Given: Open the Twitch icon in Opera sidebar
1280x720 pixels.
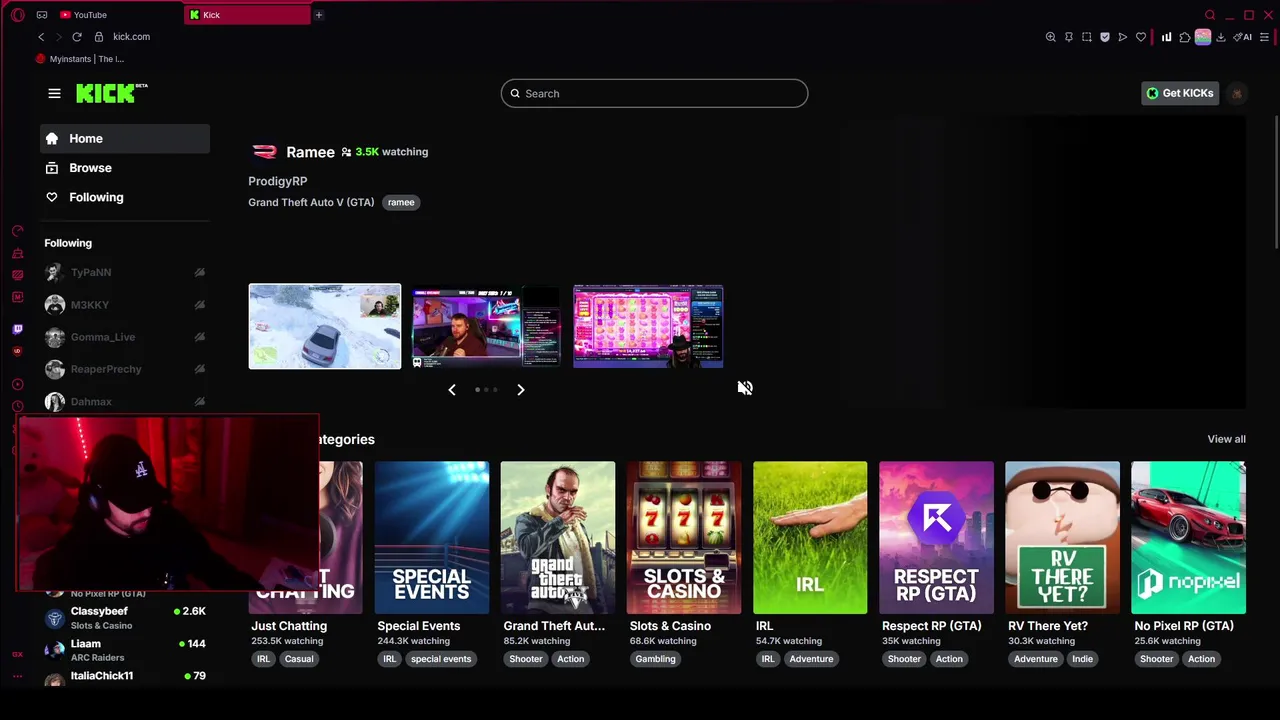Looking at the screenshot, I should (17, 329).
